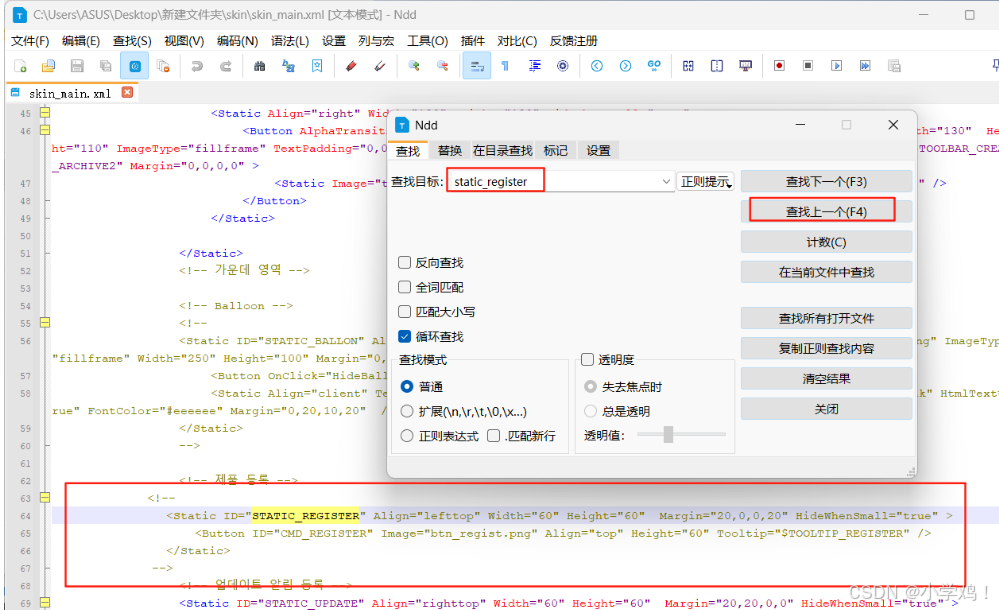Click the left circle arrow navigation icon
The height and width of the screenshot is (610, 999).
[x=597, y=66]
